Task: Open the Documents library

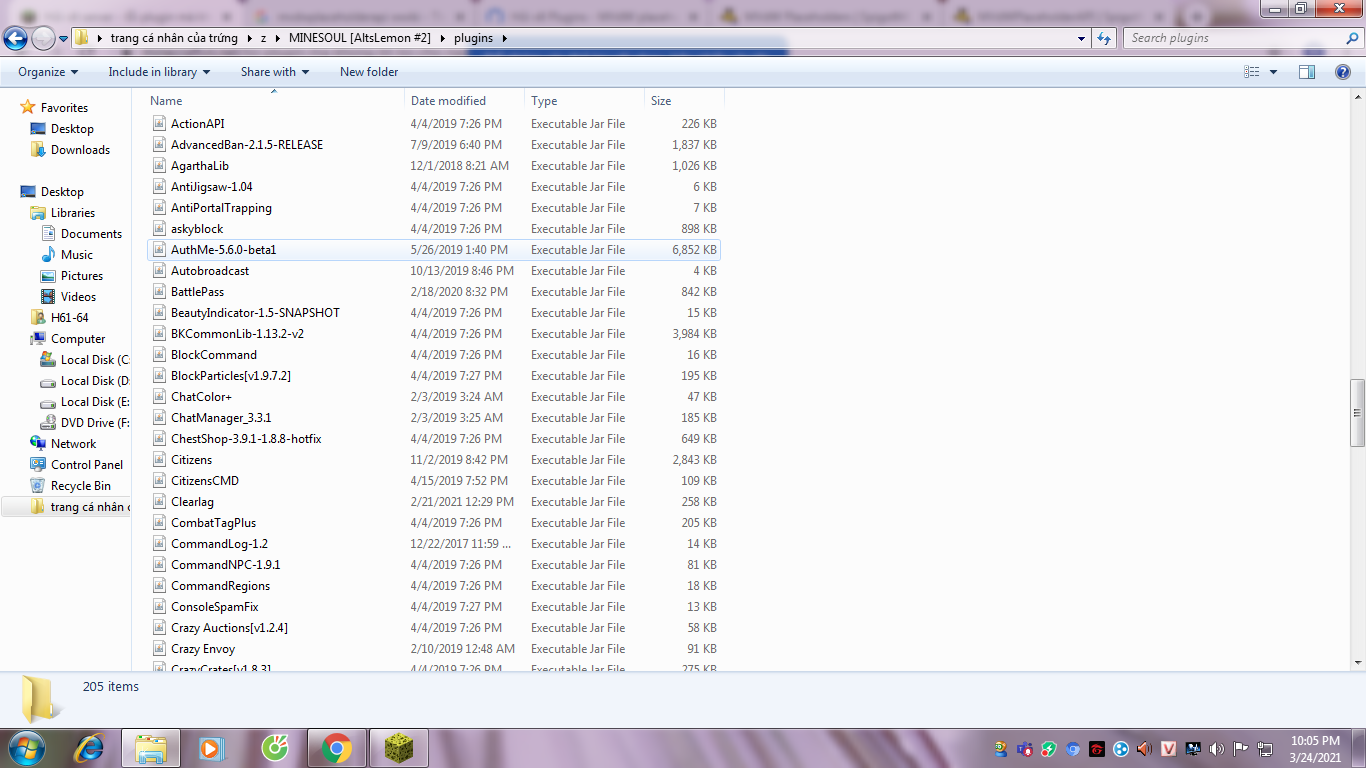Action: point(91,234)
